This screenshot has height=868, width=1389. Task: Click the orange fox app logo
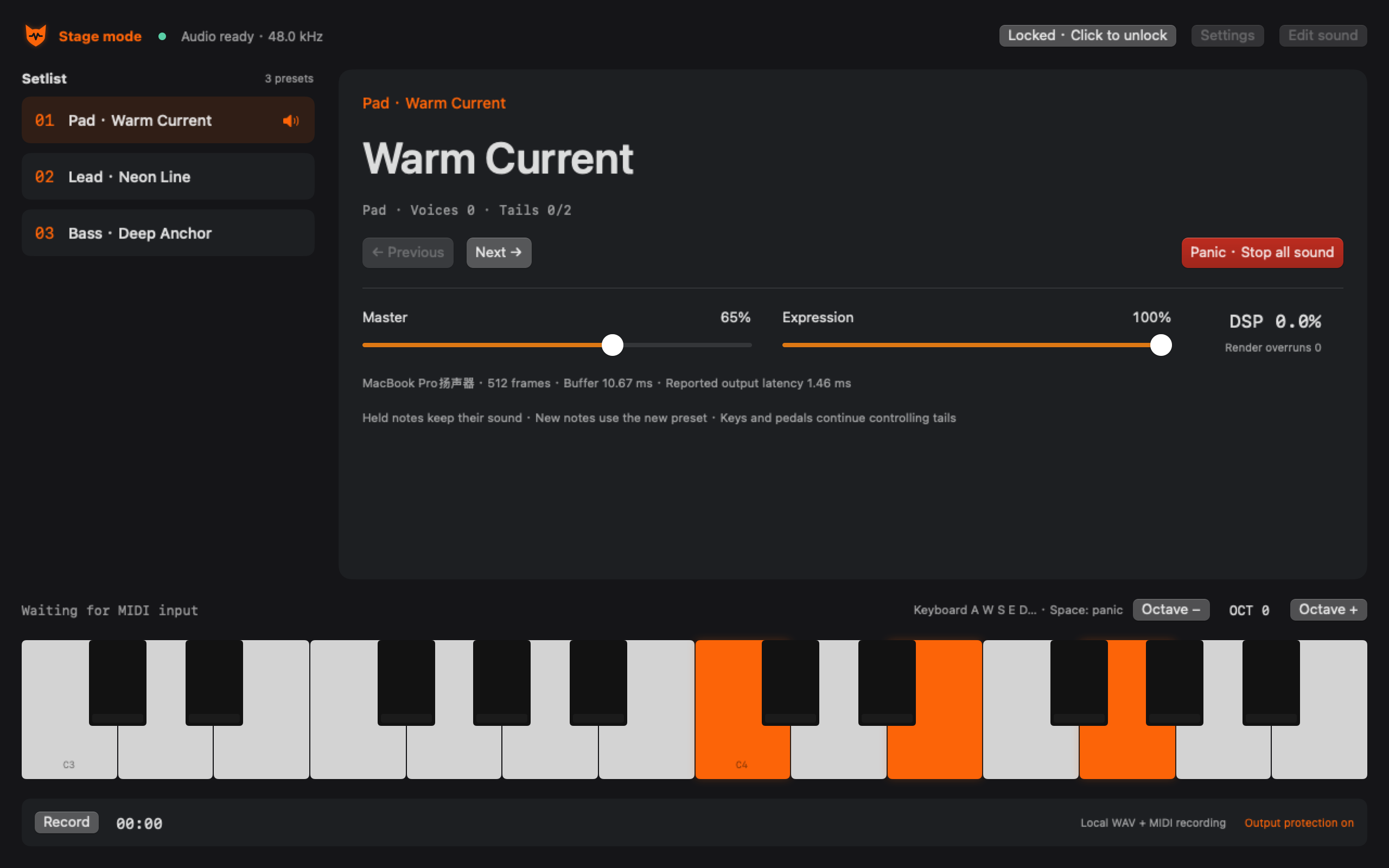point(36,36)
